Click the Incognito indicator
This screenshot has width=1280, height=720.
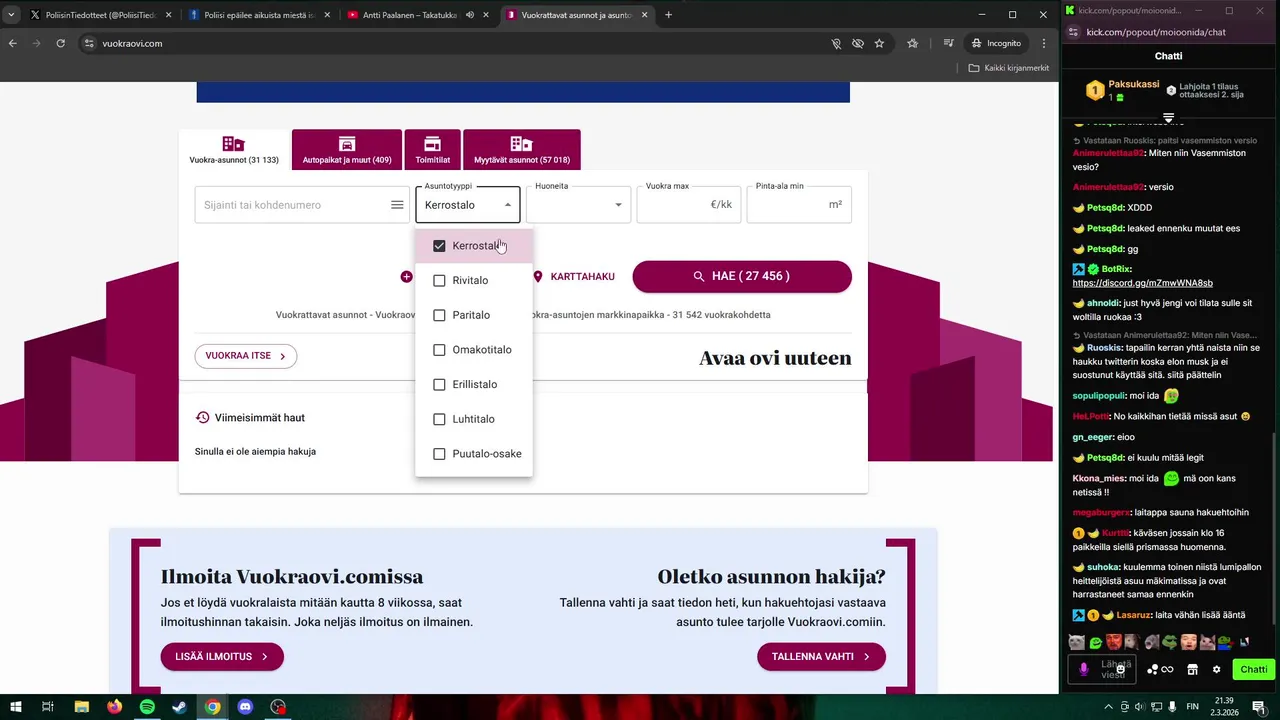tap(997, 43)
